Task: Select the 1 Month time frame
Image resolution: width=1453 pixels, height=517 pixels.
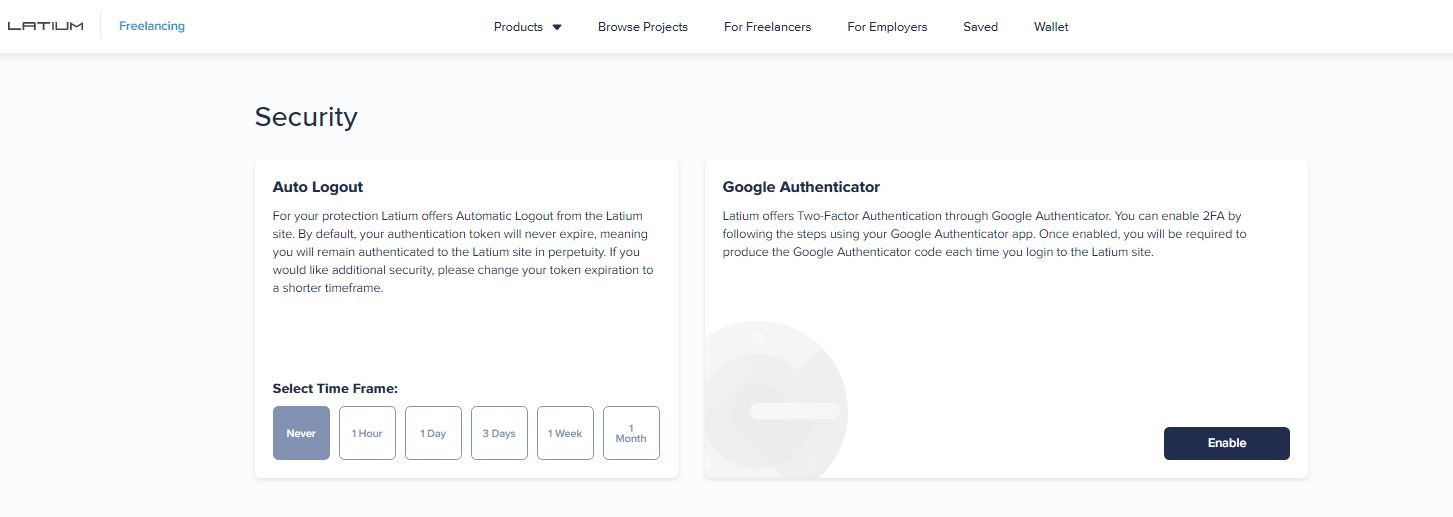Action: pos(631,433)
